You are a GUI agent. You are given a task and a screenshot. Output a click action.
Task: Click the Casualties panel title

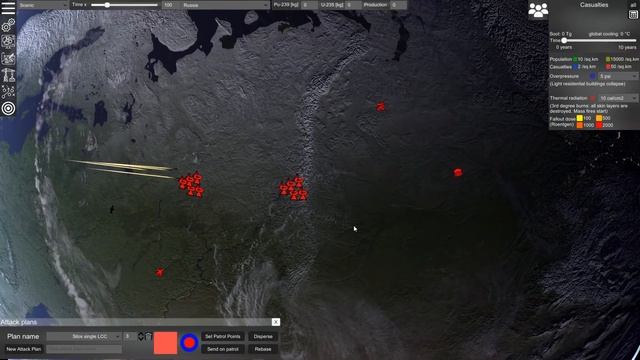pyautogui.click(x=594, y=5)
